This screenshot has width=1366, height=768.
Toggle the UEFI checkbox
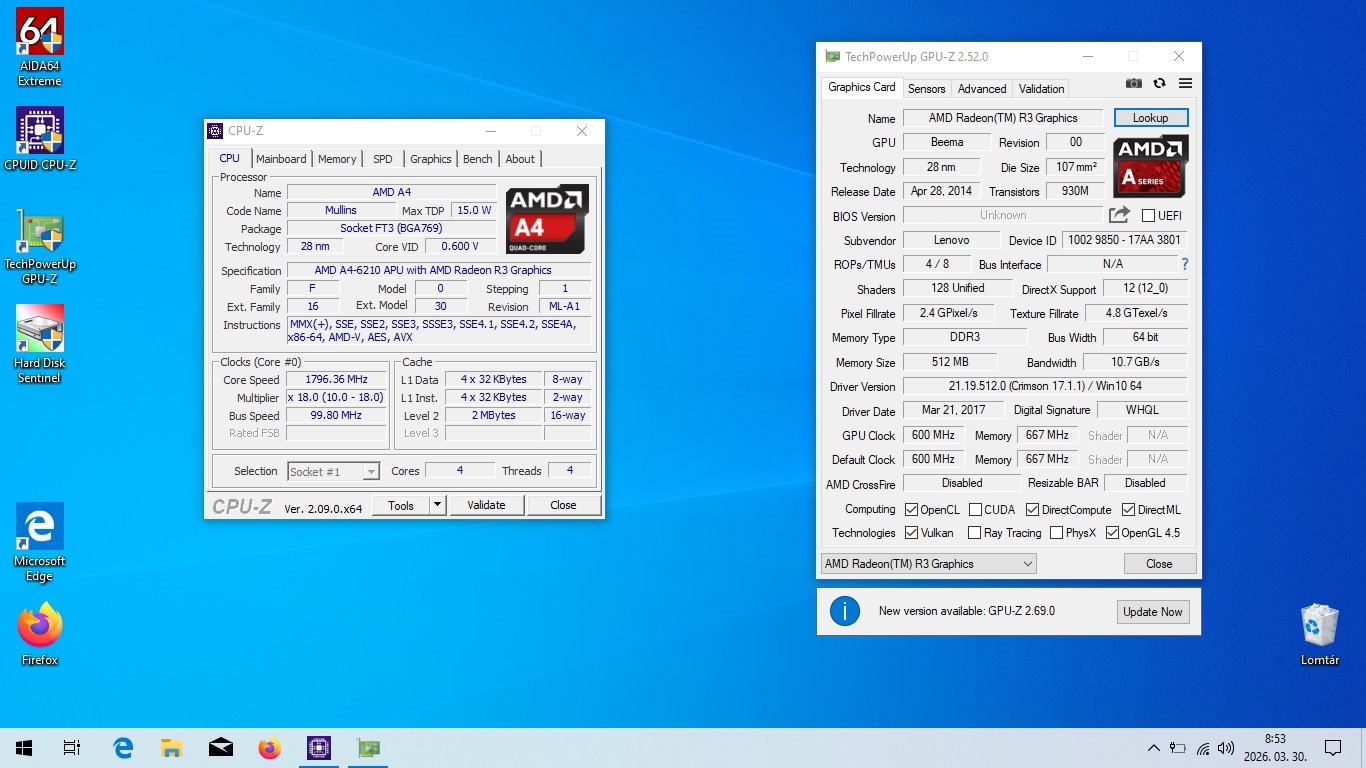[1148, 216]
